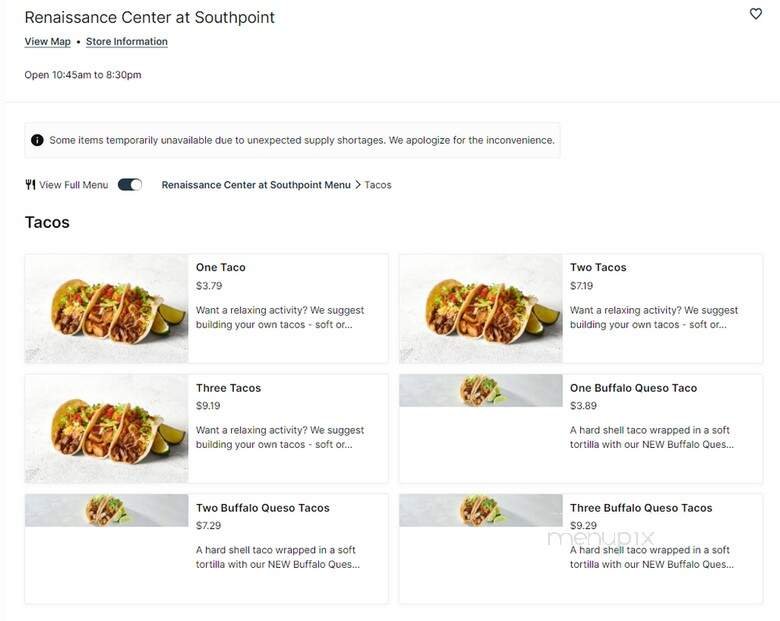Choose the Two Tacos title
Viewport: 780px width, 621px height.
[598, 268]
